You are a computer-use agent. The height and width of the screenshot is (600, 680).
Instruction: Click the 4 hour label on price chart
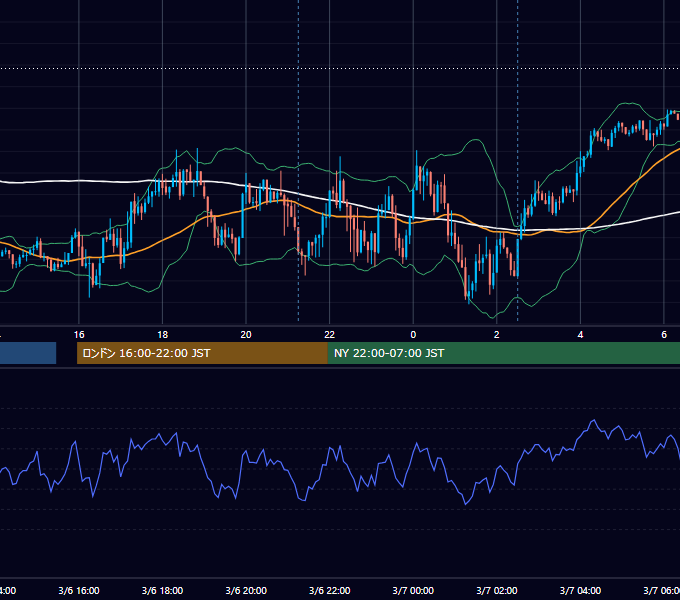point(580,335)
